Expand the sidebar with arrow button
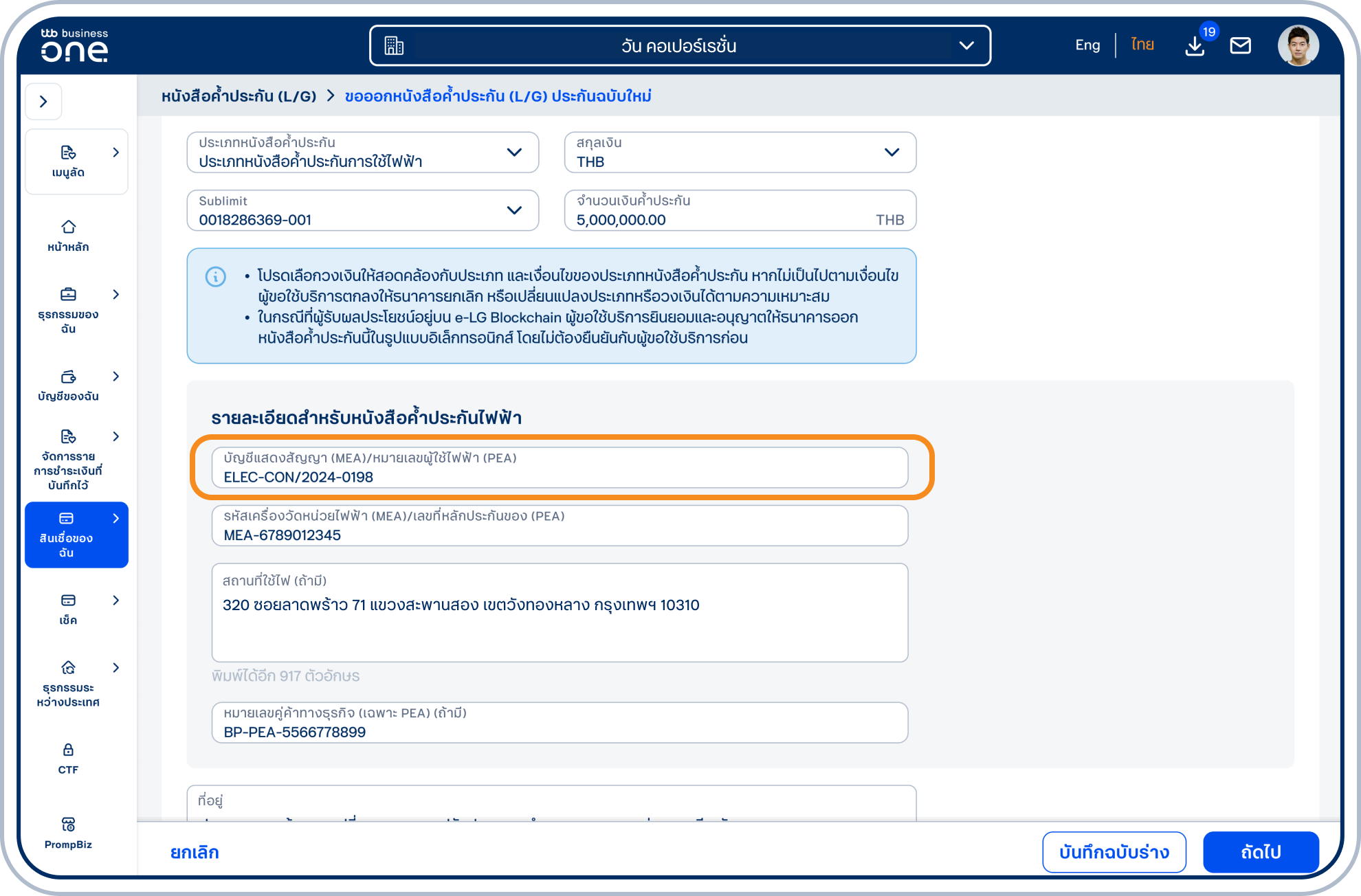Screen dimensions: 1361x896 (44, 102)
